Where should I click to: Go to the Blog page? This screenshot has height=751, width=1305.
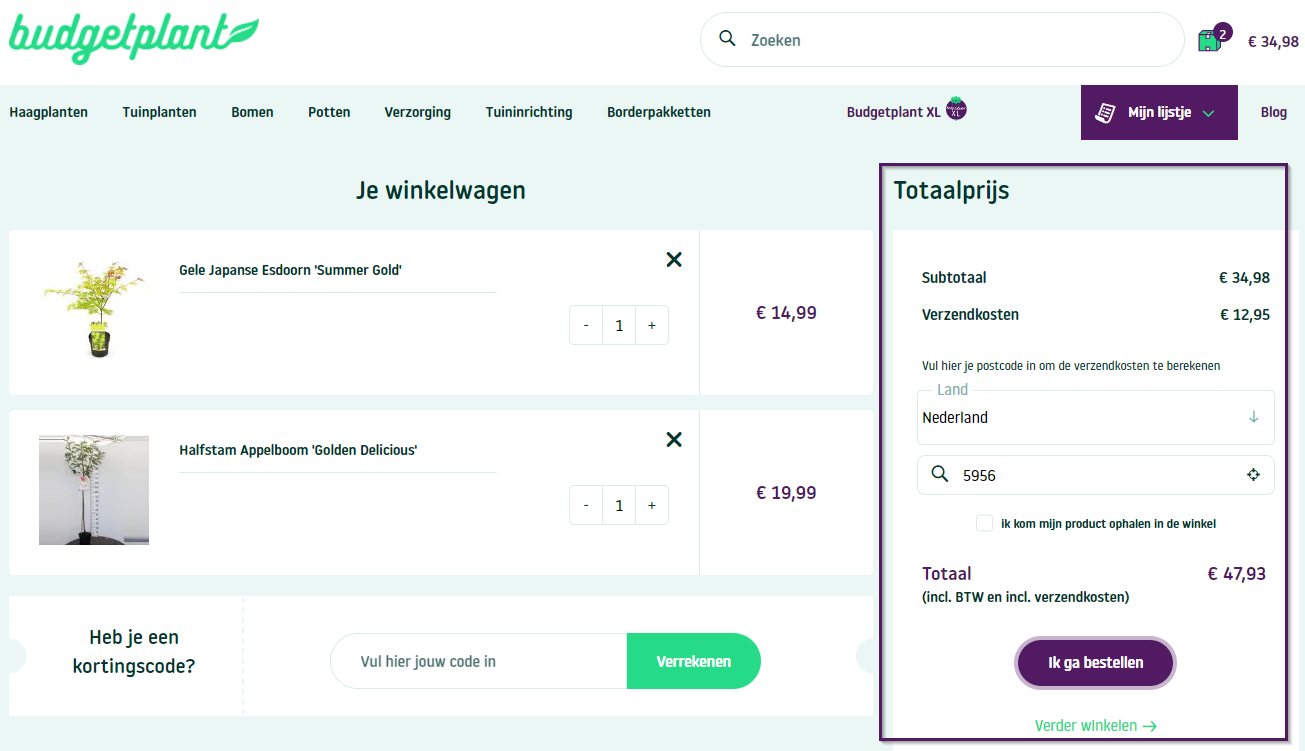(x=1273, y=112)
